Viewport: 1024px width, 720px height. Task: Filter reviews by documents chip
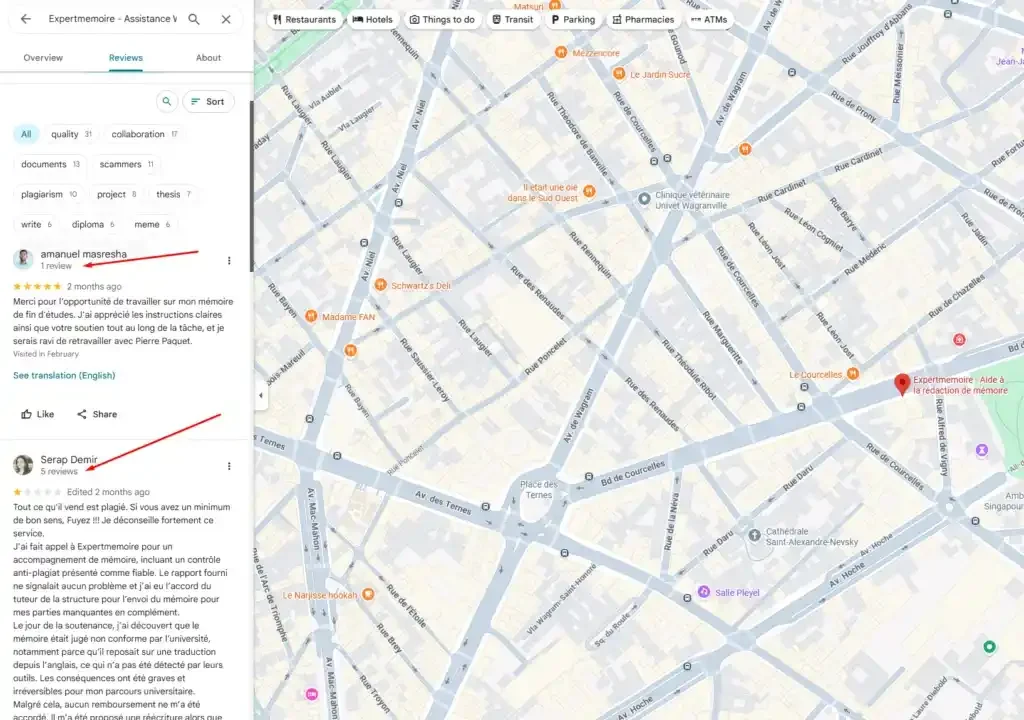pyautogui.click(x=50, y=164)
